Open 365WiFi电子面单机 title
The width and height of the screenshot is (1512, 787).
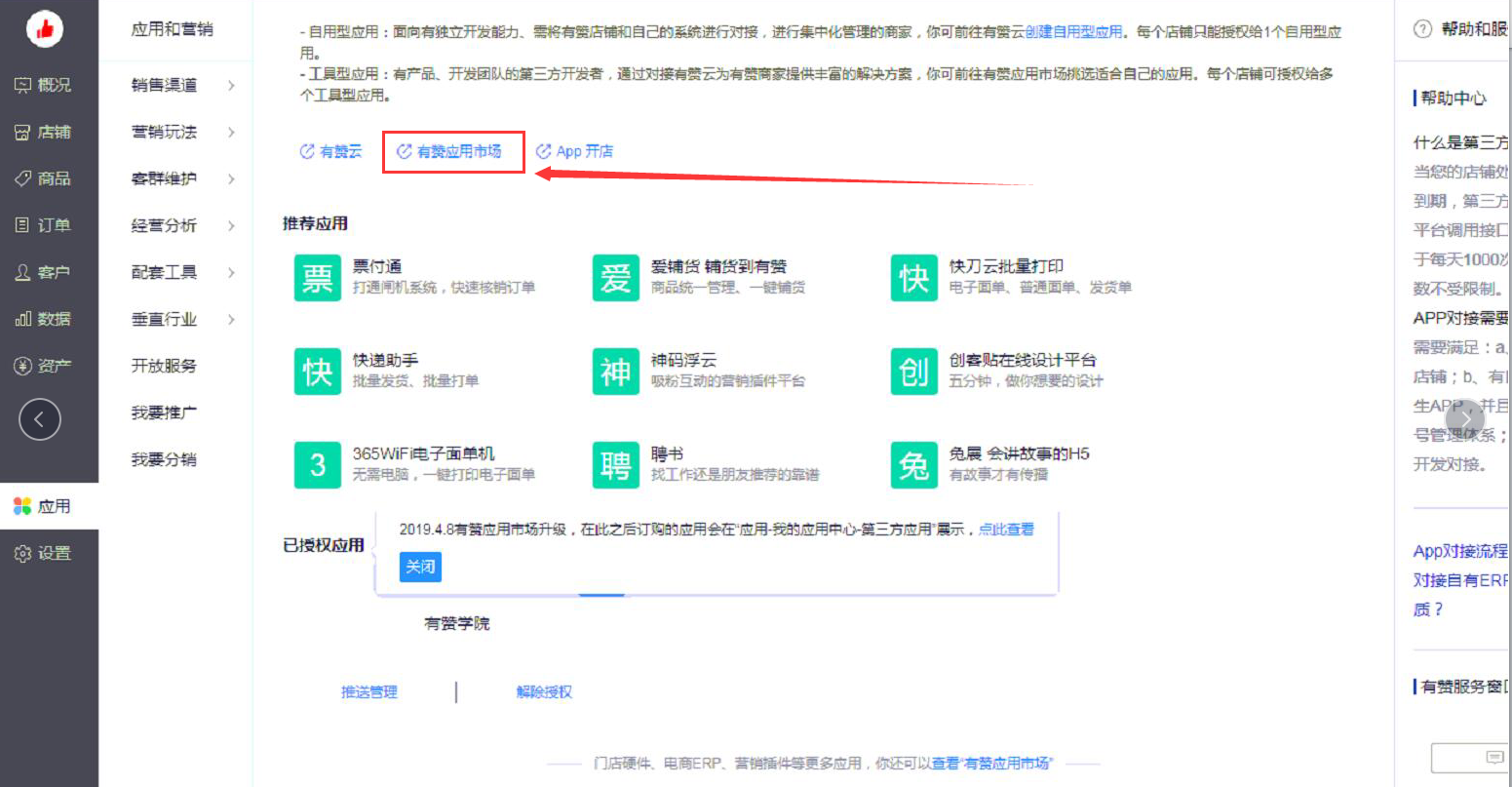point(424,453)
